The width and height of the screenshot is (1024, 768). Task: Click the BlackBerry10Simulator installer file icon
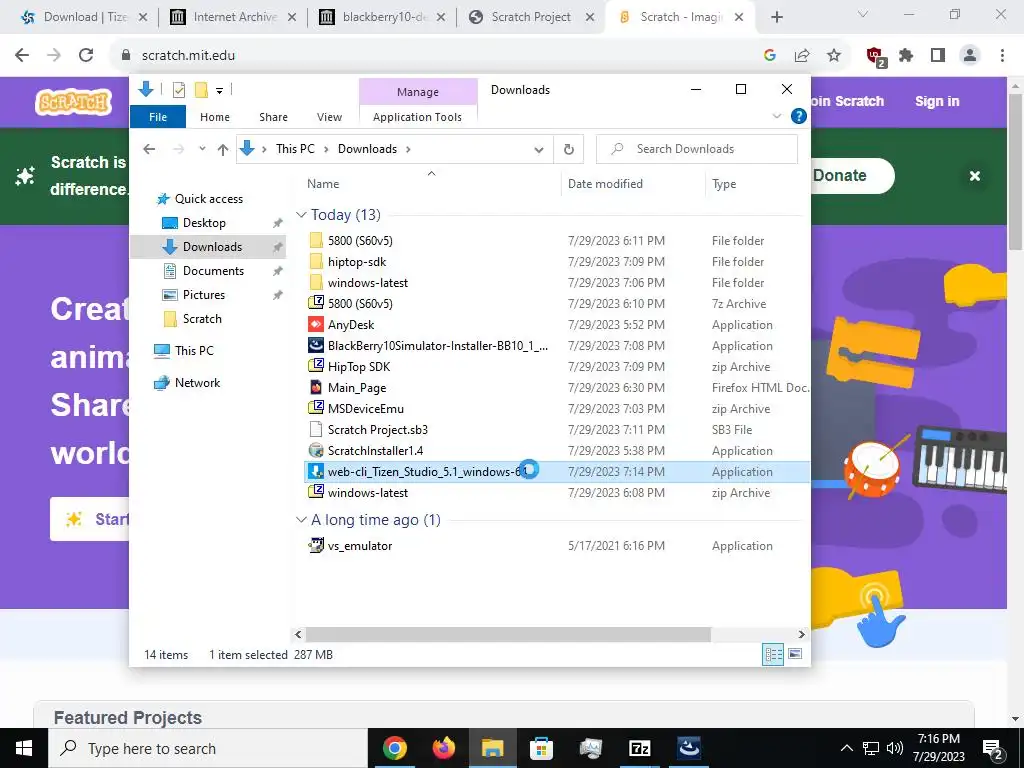point(316,345)
